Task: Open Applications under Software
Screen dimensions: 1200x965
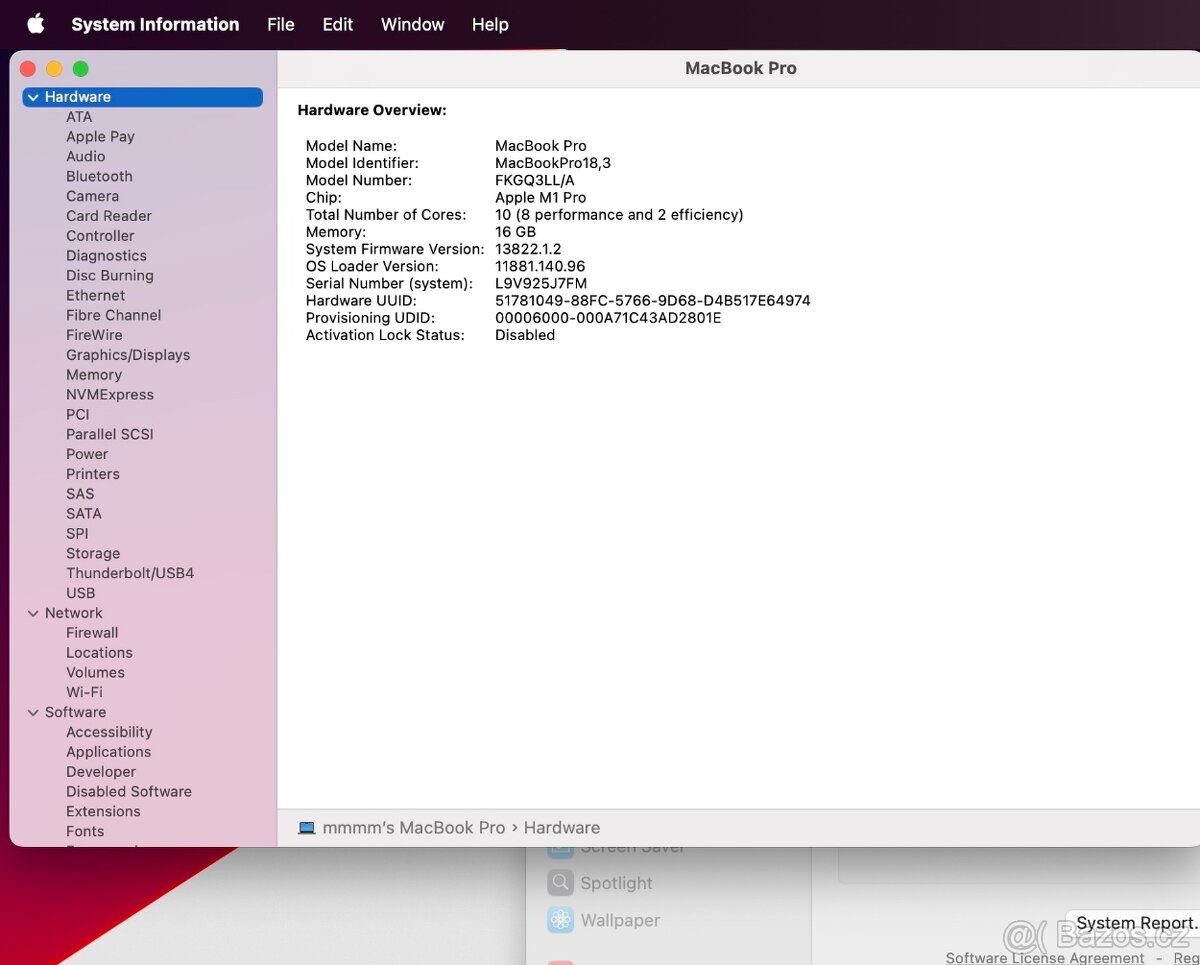Action: pos(109,752)
